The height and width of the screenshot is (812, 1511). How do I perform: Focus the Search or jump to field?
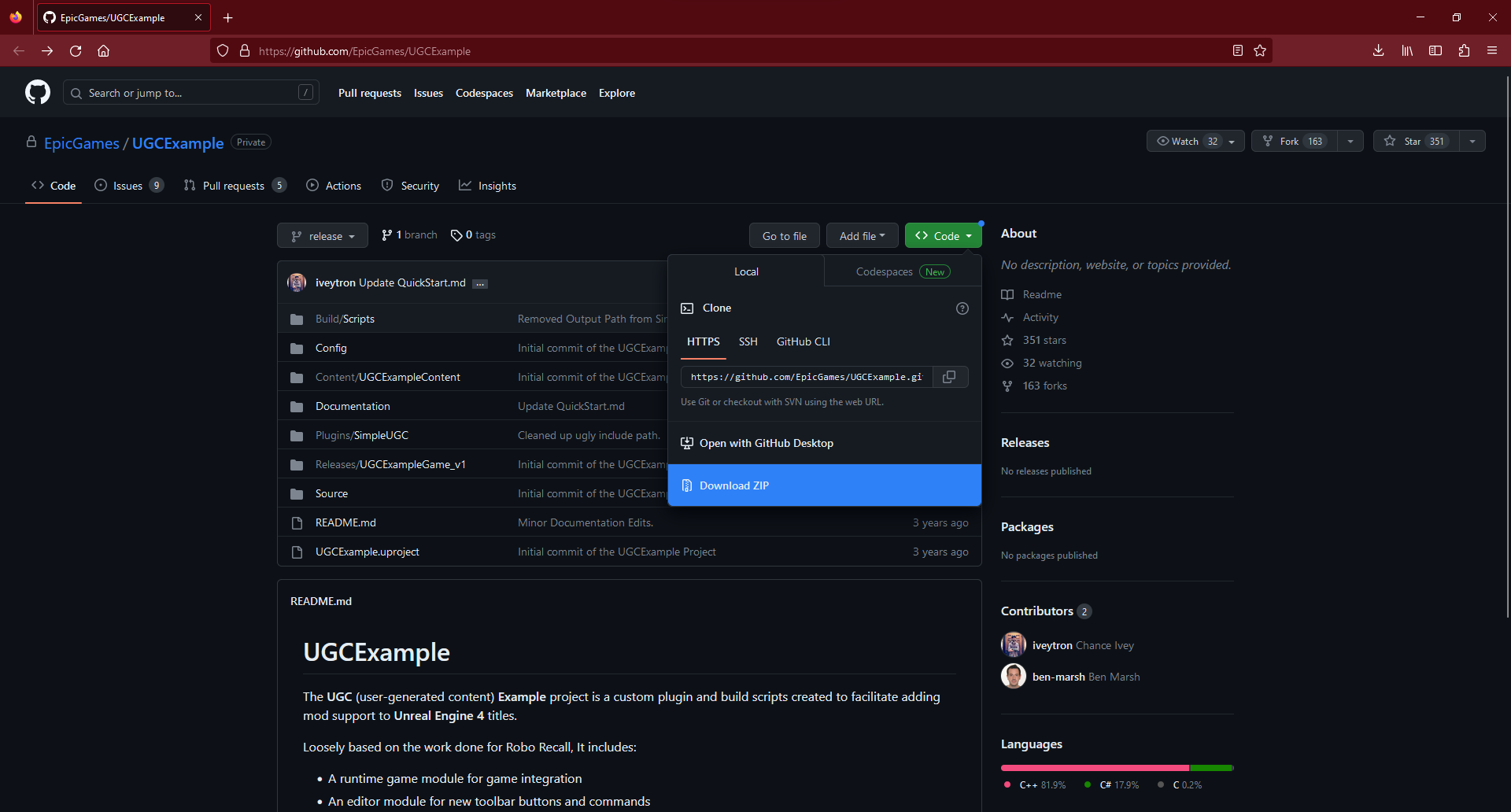tap(191, 92)
